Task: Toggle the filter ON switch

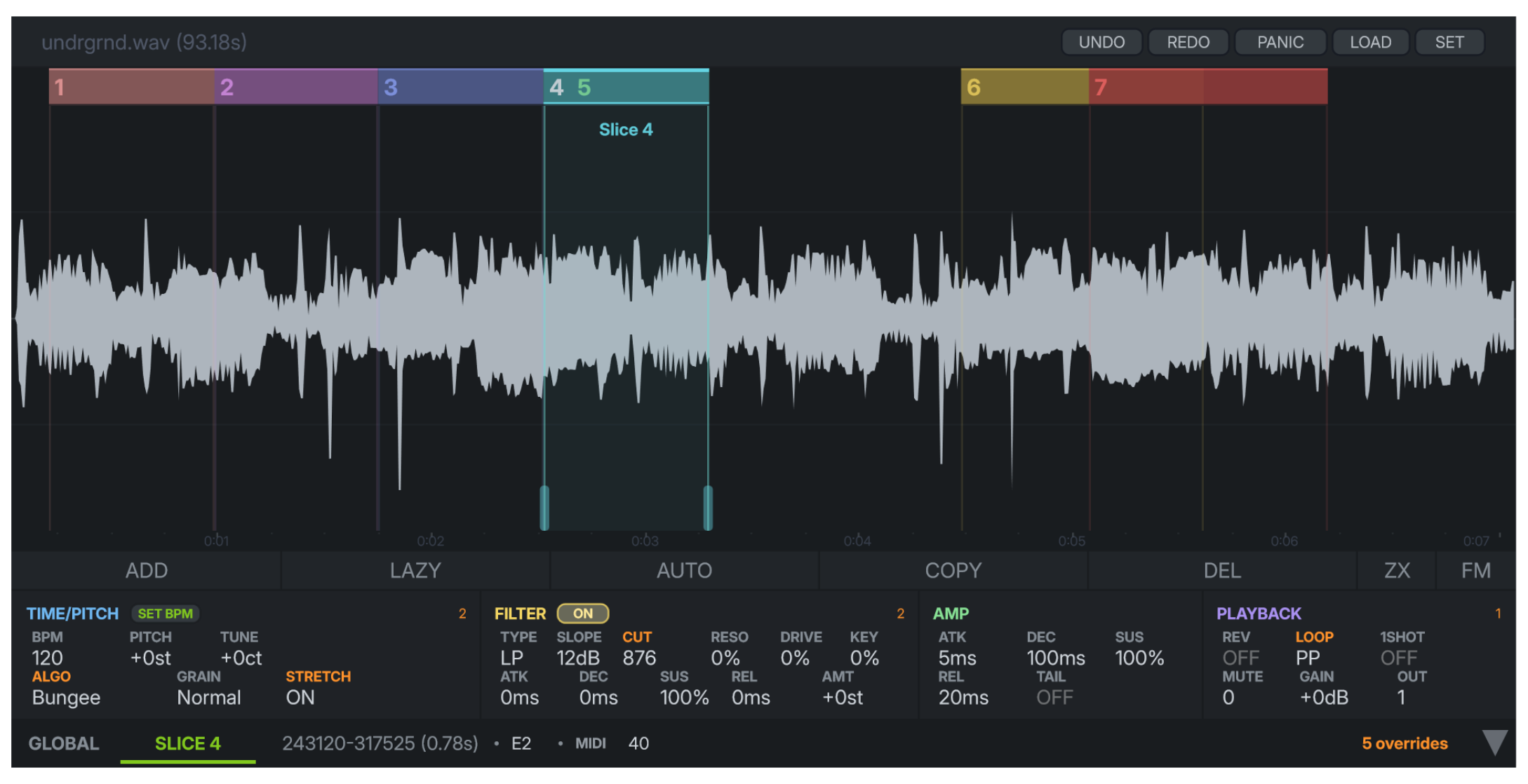Action: 582,614
